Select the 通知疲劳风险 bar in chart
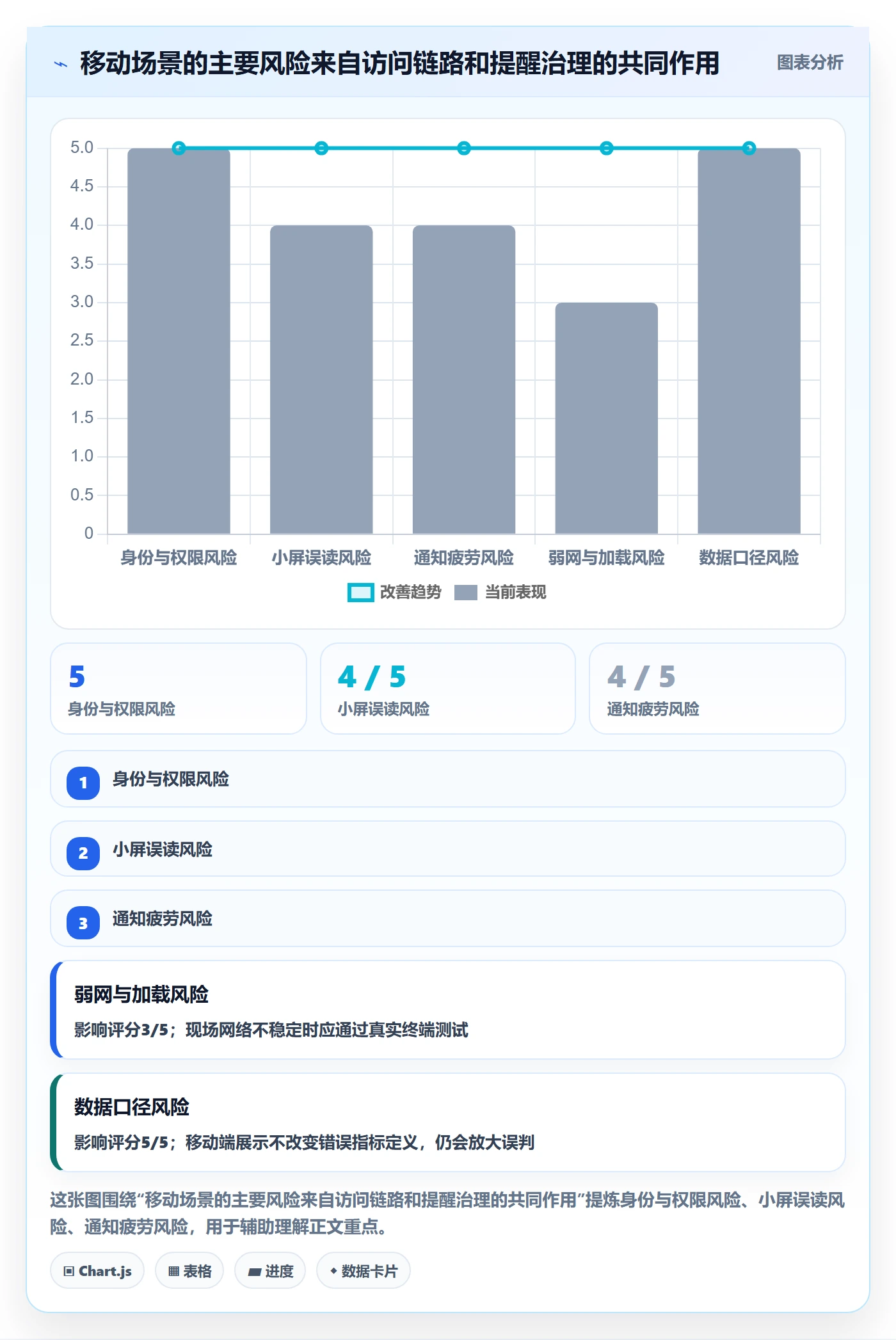 pos(464,379)
